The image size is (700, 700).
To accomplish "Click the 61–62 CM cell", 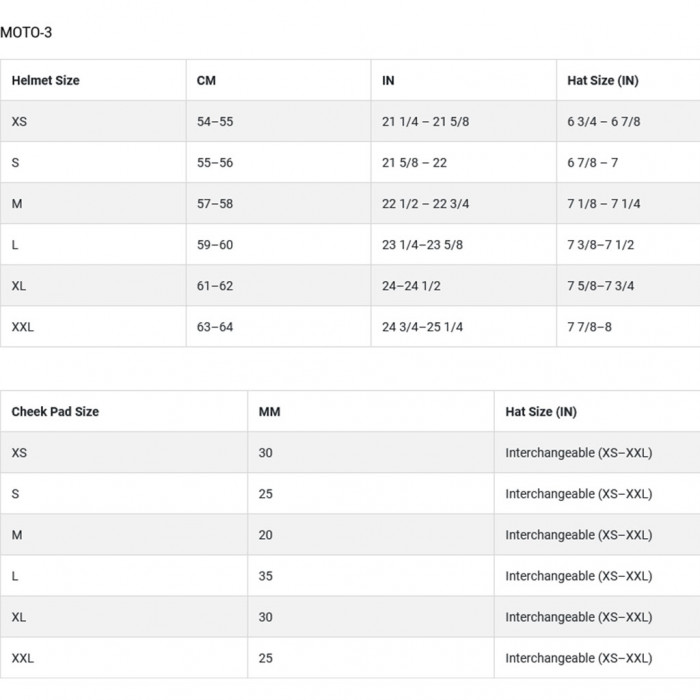I will pos(215,286).
